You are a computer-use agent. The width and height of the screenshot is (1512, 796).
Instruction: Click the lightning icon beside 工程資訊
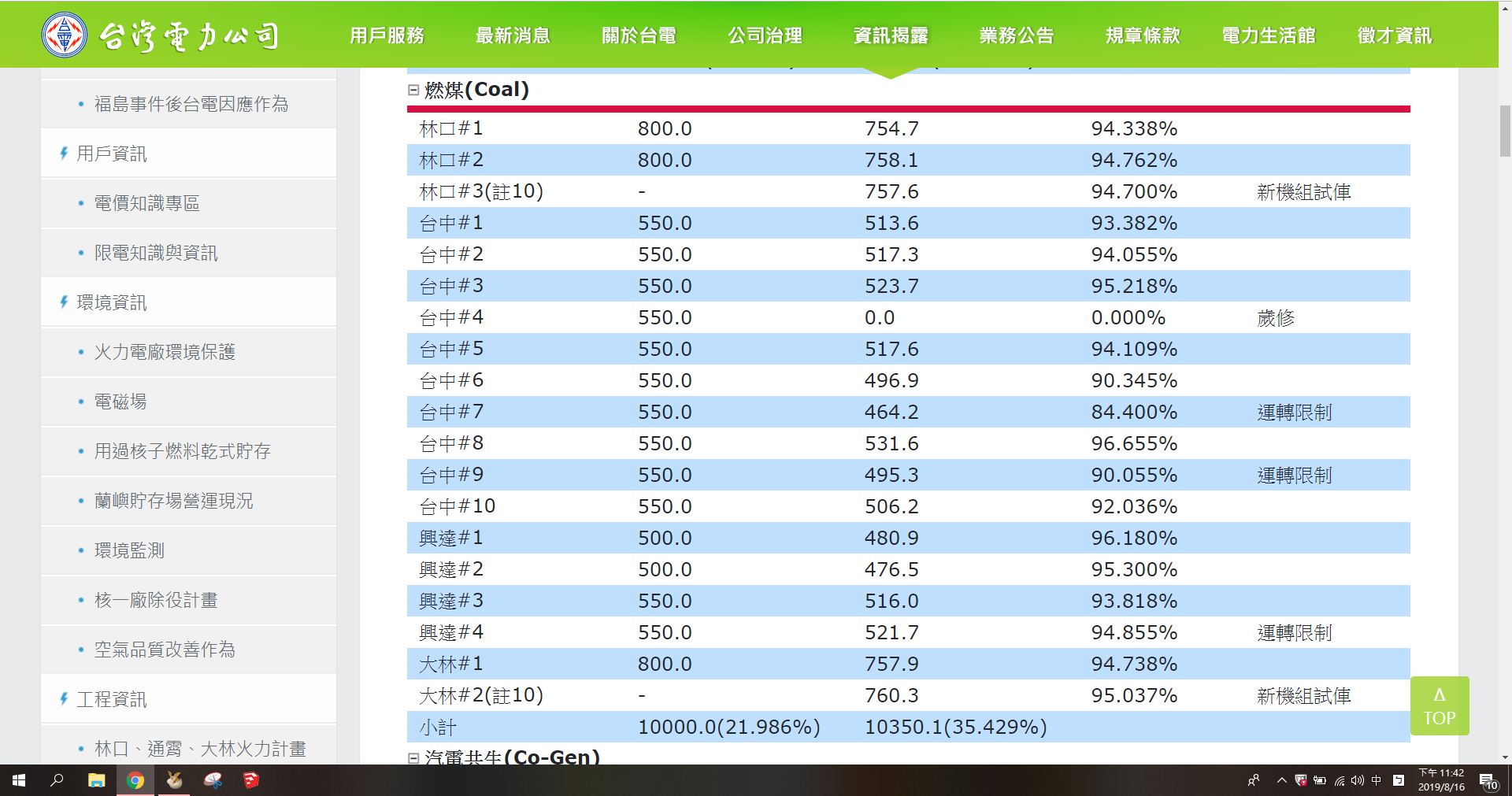tap(64, 699)
